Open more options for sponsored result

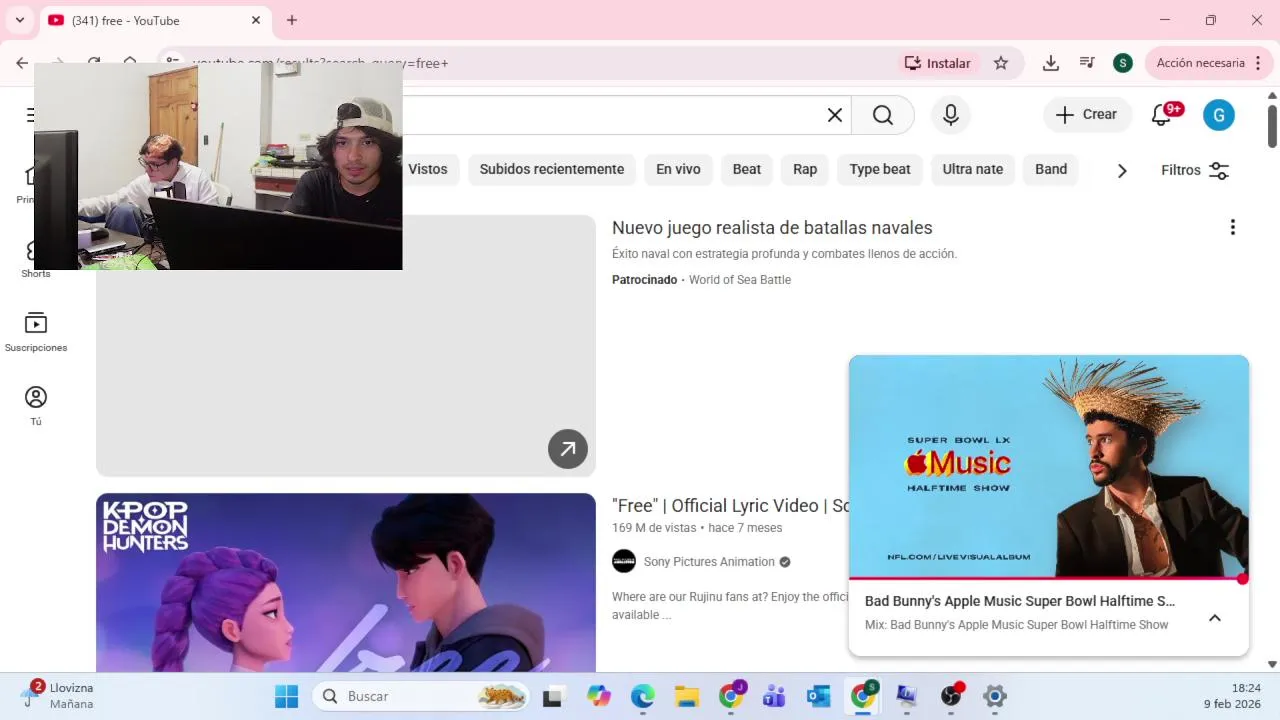click(x=1233, y=228)
